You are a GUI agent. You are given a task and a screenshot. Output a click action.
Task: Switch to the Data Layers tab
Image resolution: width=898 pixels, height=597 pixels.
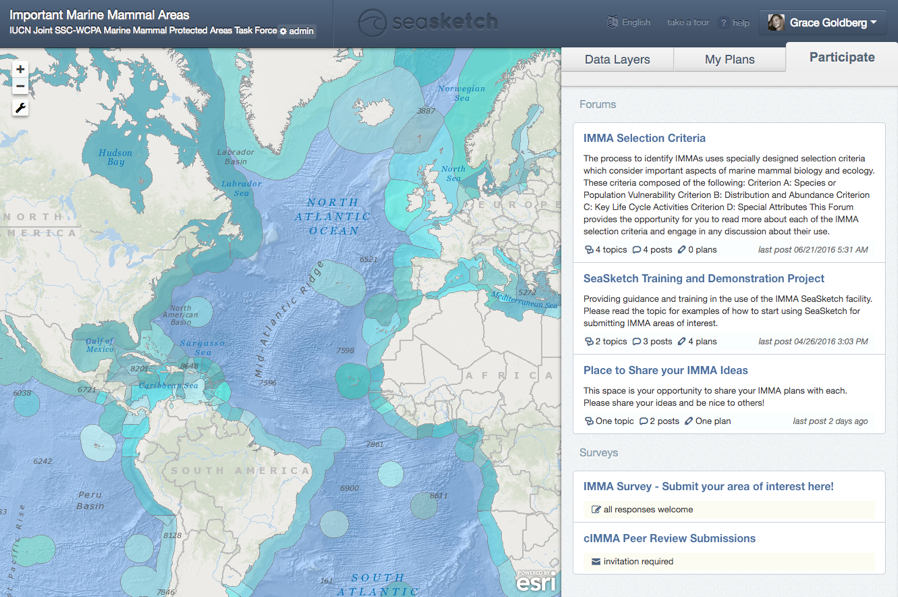[x=617, y=60]
